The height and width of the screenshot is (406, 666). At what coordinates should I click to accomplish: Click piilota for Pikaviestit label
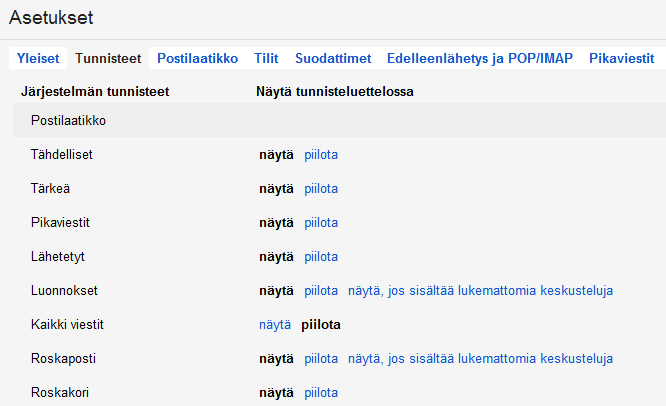[x=321, y=223]
